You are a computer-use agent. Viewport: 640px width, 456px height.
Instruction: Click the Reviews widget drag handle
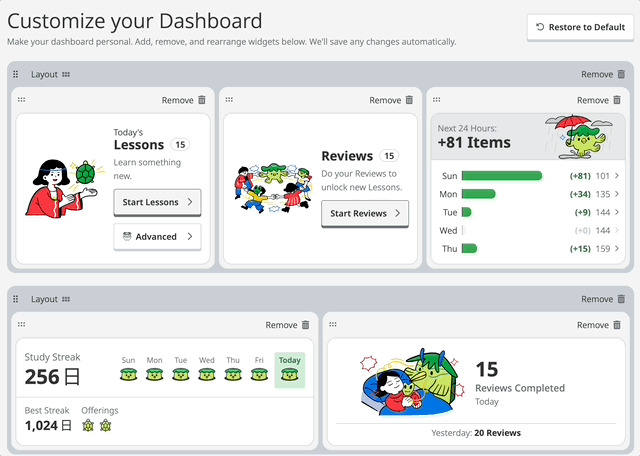point(230,100)
